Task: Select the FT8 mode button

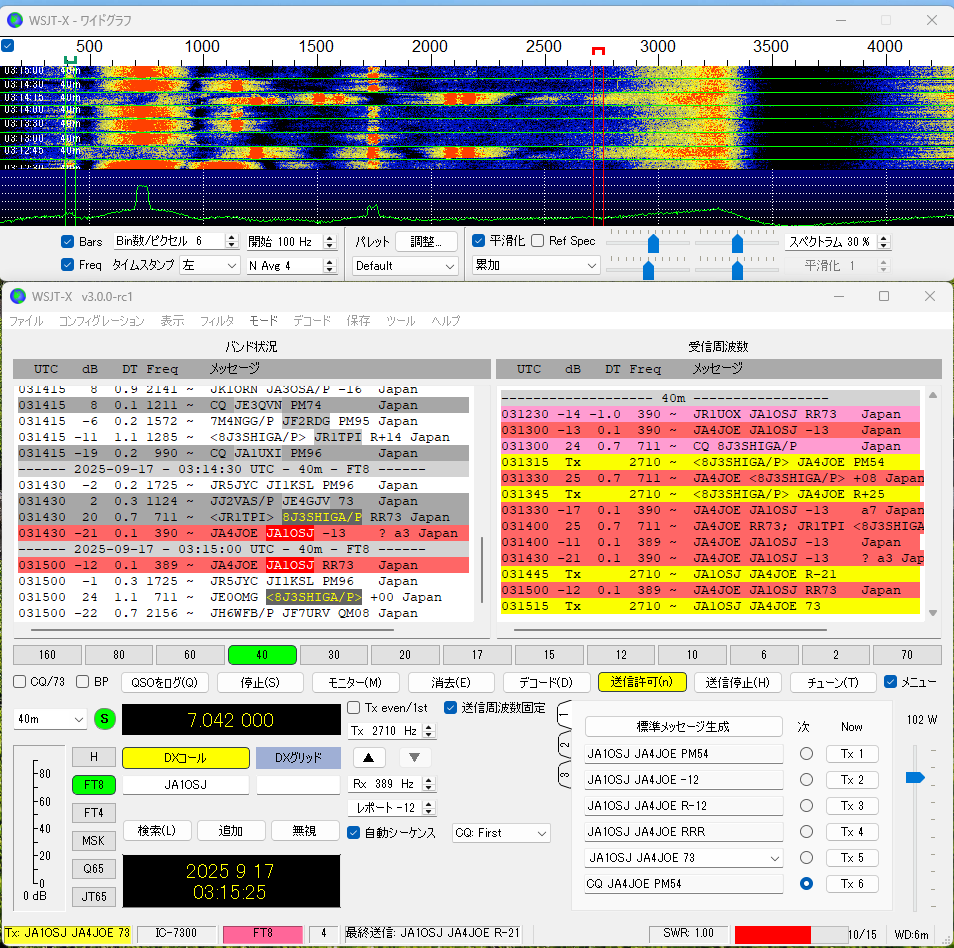Action: 93,785
